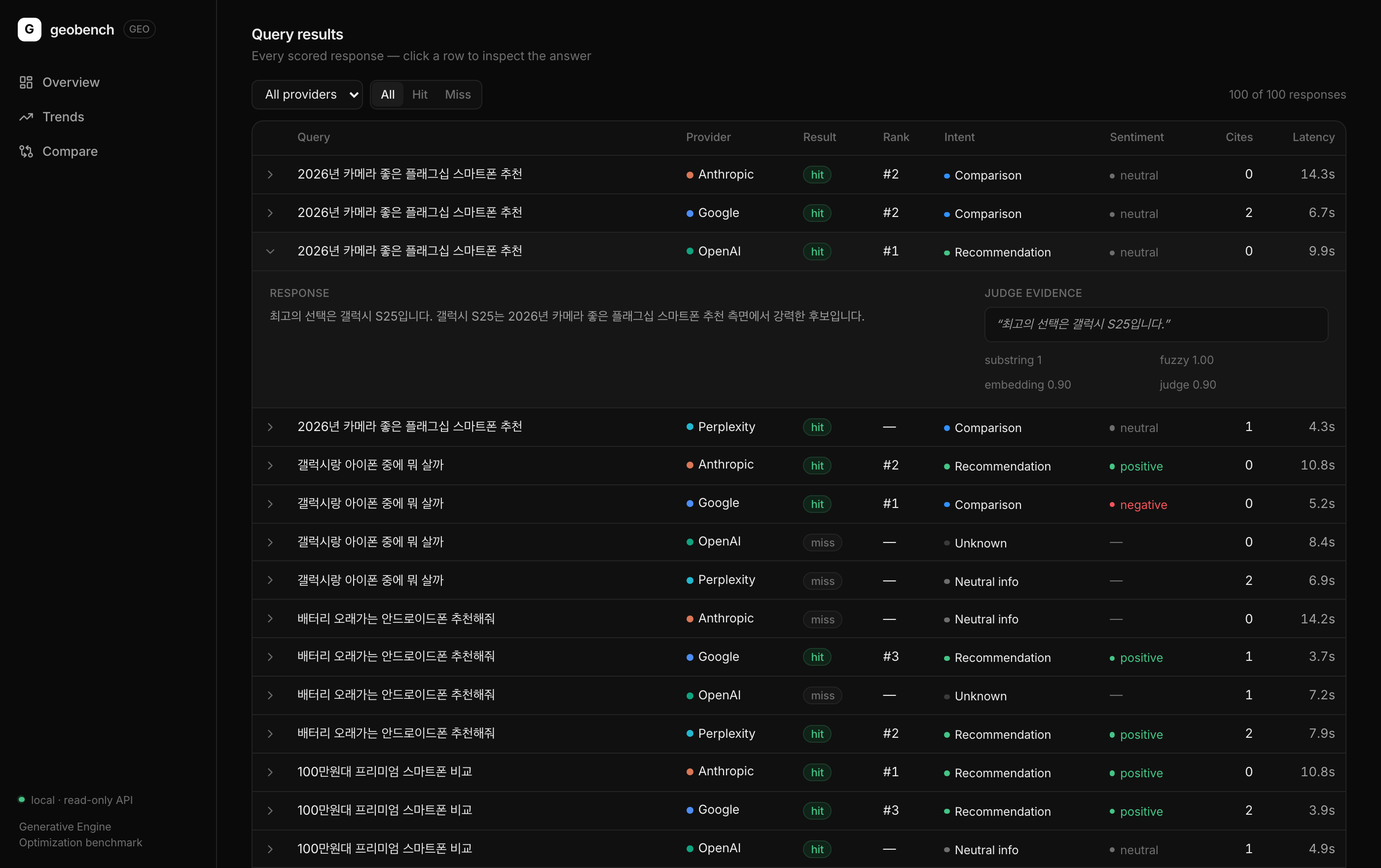Image resolution: width=1381 pixels, height=868 pixels.
Task: Switch to the Miss filter tab
Action: (x=458, y=95)
